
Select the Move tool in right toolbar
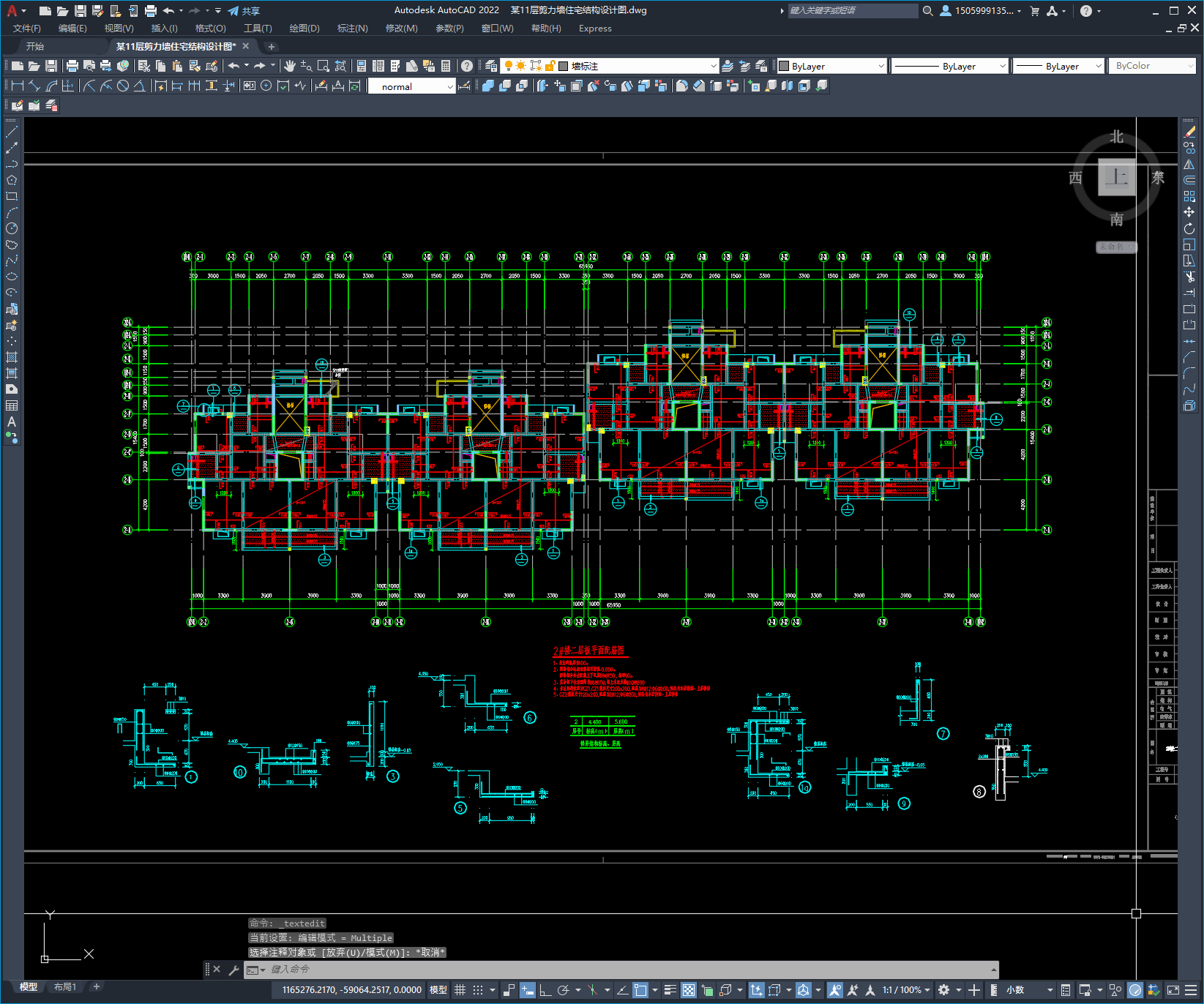1189,212
